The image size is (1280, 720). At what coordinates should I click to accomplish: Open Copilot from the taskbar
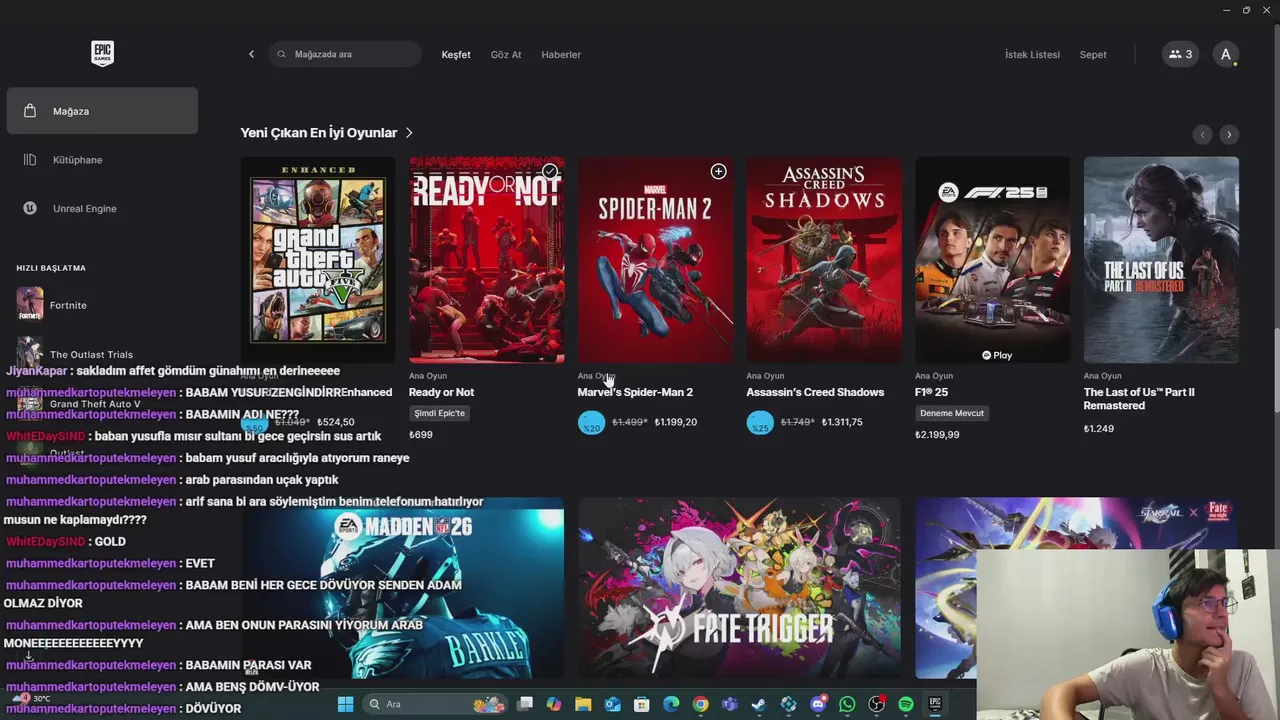click(554, 704)
